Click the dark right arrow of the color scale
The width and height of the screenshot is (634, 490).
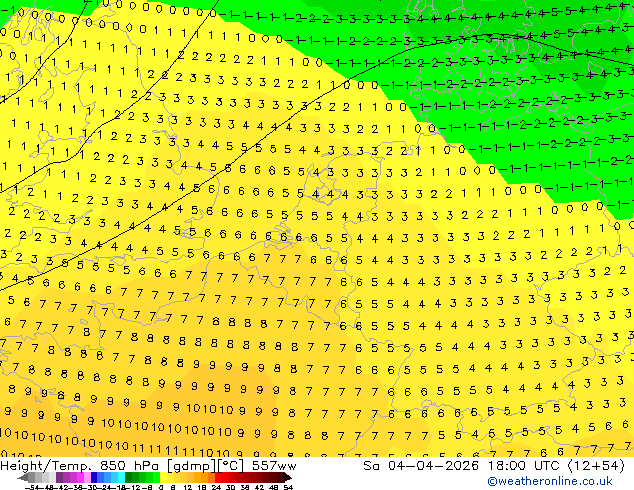click(288, 477)
